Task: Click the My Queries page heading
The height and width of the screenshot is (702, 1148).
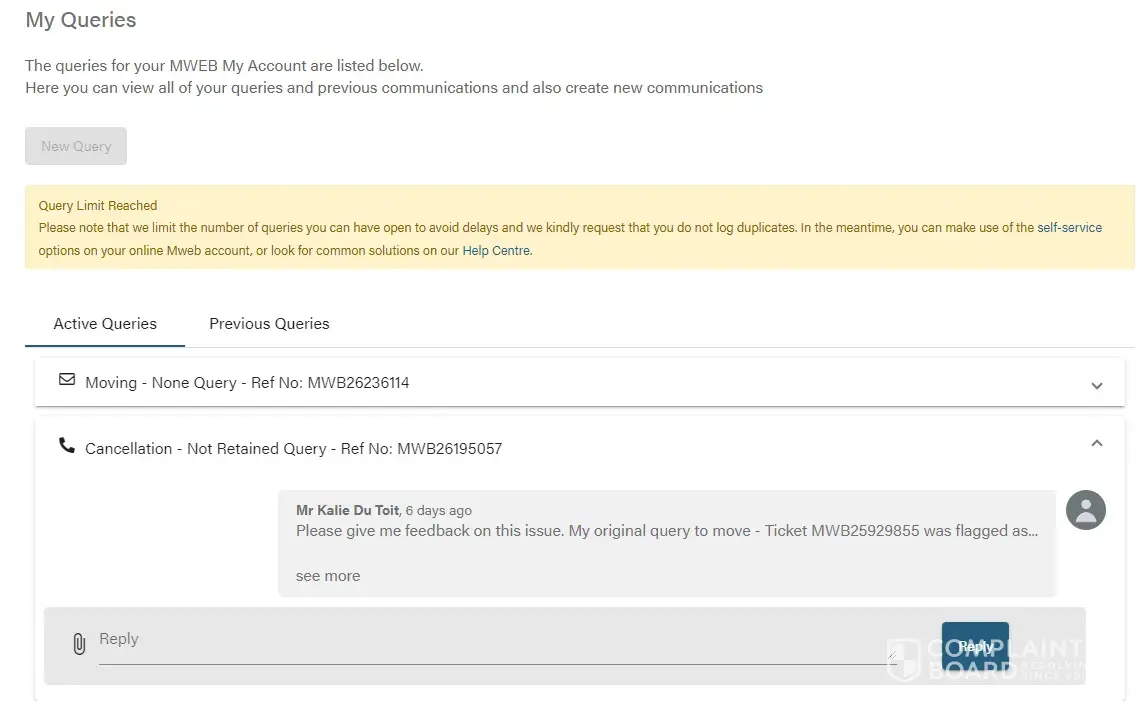Action: tap(81, 20)
